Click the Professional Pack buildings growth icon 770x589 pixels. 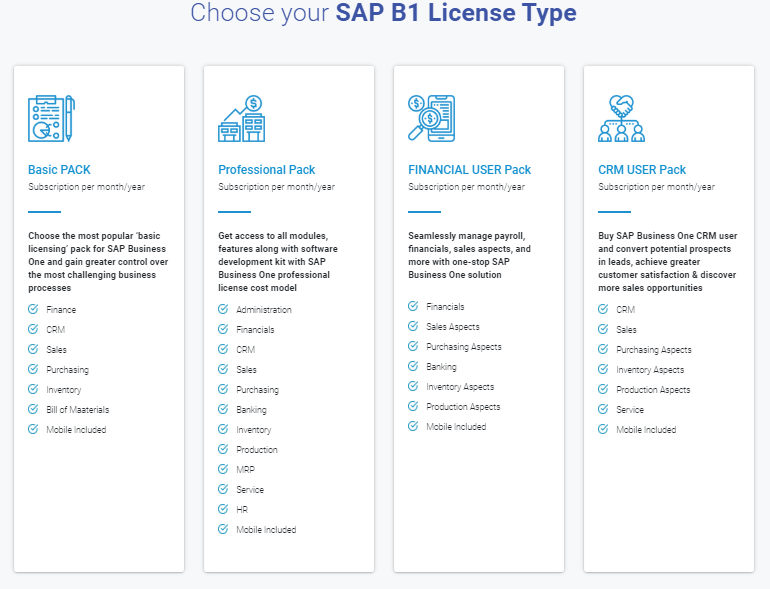242,118
